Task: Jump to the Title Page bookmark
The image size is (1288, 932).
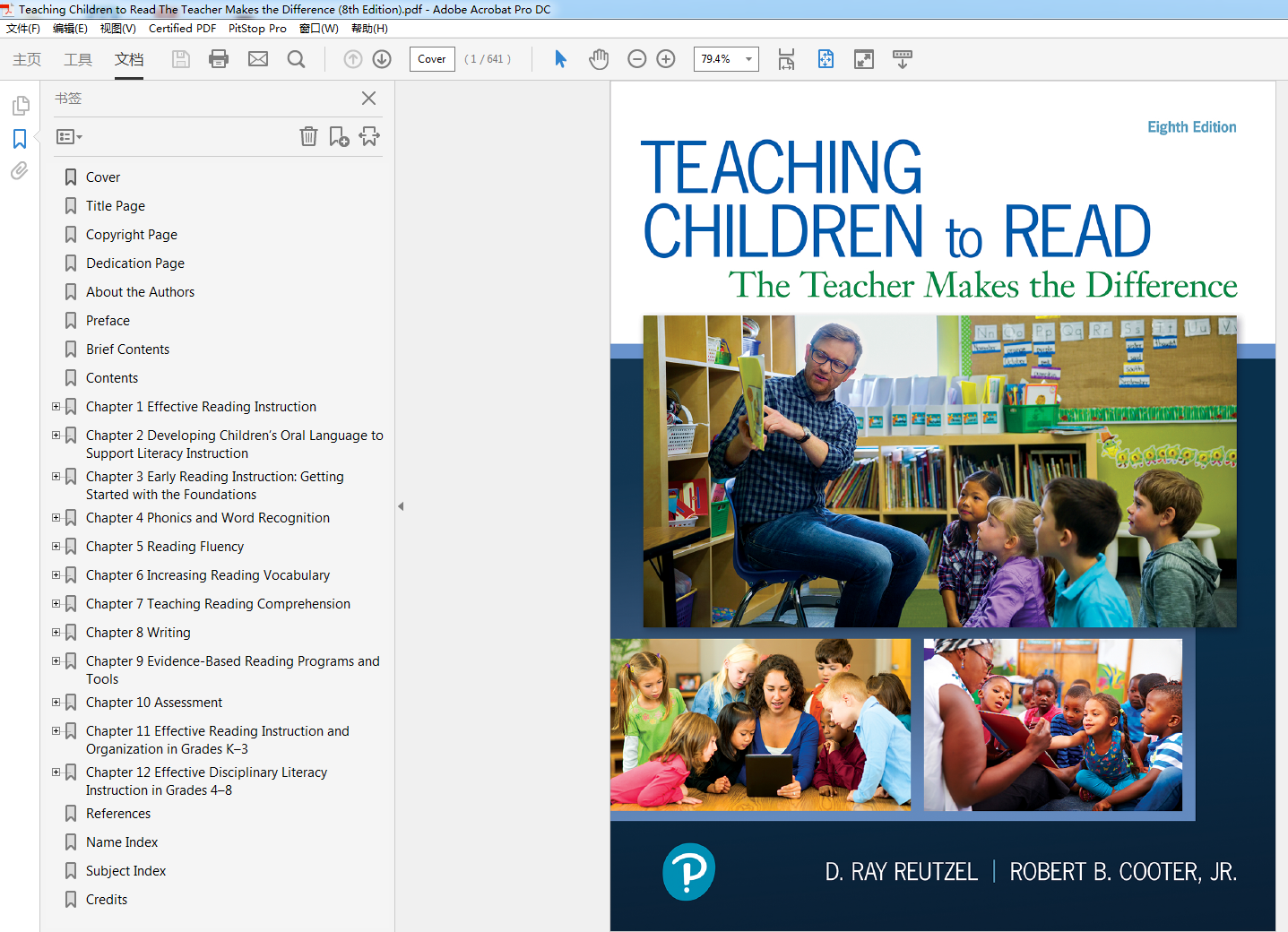Action: (116, 206)
